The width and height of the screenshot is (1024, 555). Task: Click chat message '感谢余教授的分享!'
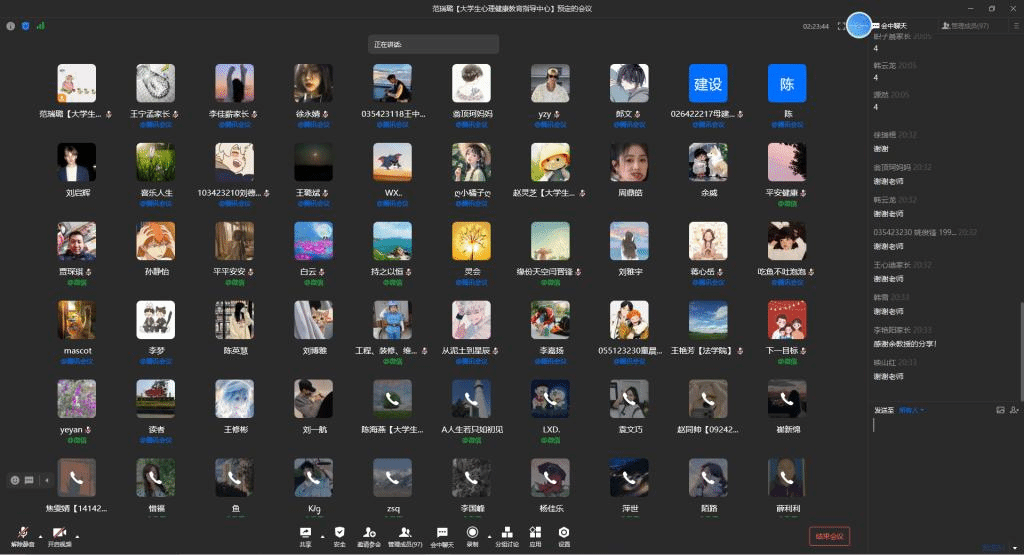pos(905,344)
